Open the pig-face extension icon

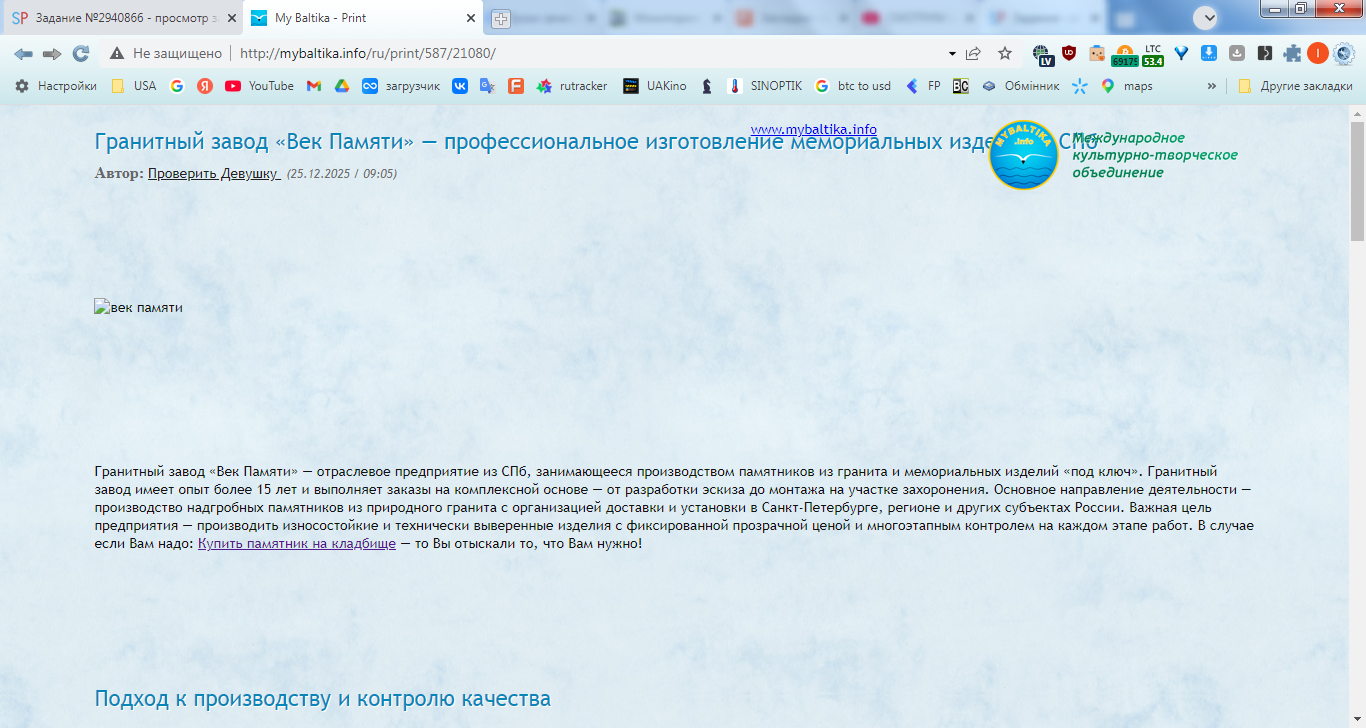1097,53
